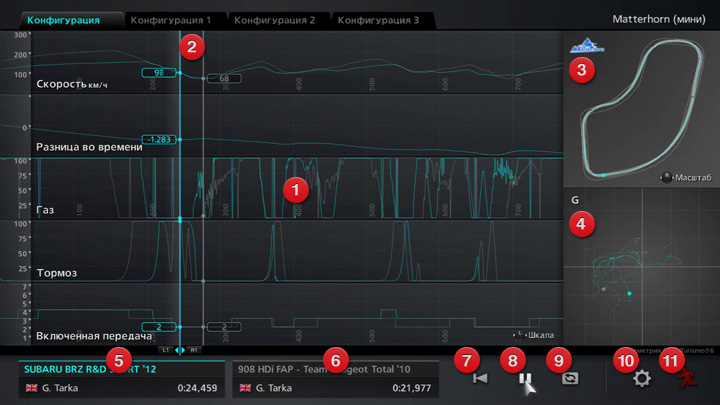Viewport: 720px width, 405px height.
Task: Switch to the Конфигурация 1 tab
Action: coord(171,19)
